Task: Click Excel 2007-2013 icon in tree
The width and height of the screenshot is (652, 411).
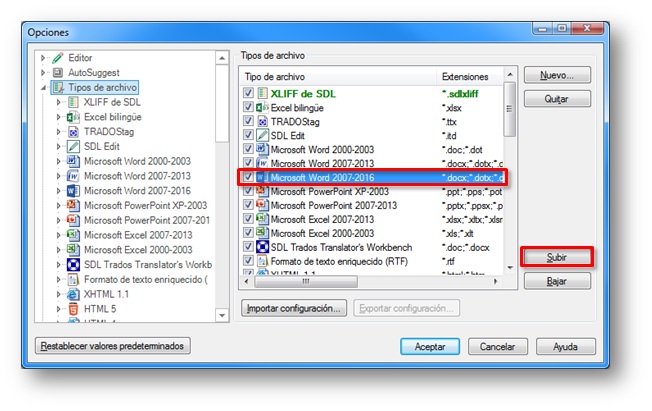Action: [x=73, y=235]
